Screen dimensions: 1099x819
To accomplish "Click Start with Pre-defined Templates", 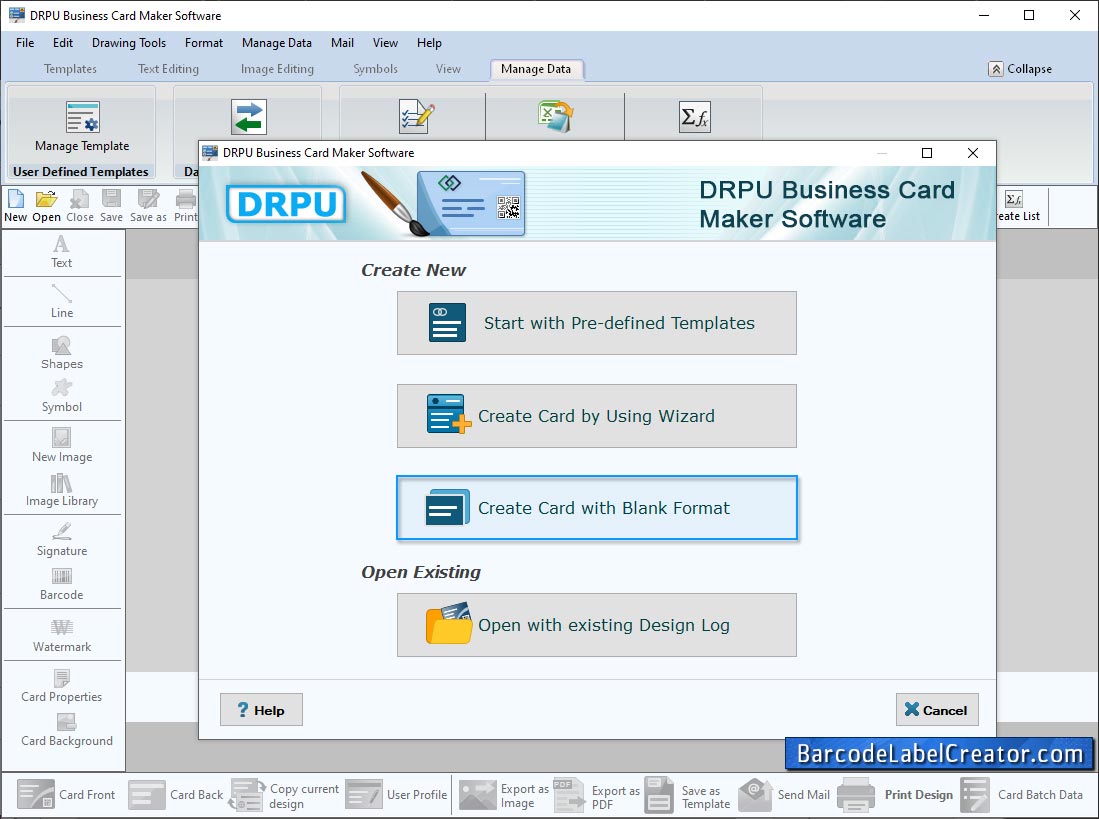I will point(596,323).
